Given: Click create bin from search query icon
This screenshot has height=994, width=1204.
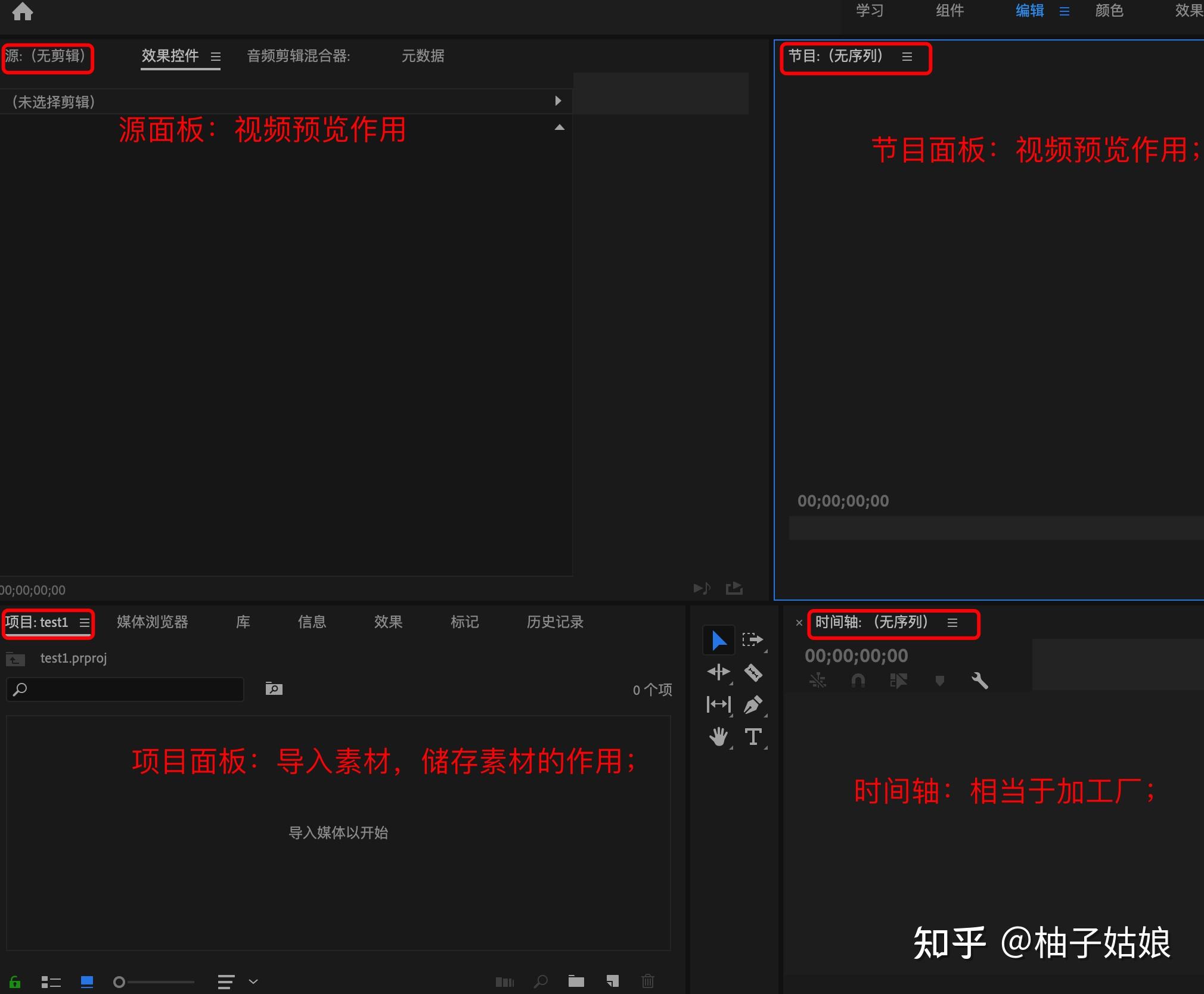Looking at the screenshot, I should 274,689.
